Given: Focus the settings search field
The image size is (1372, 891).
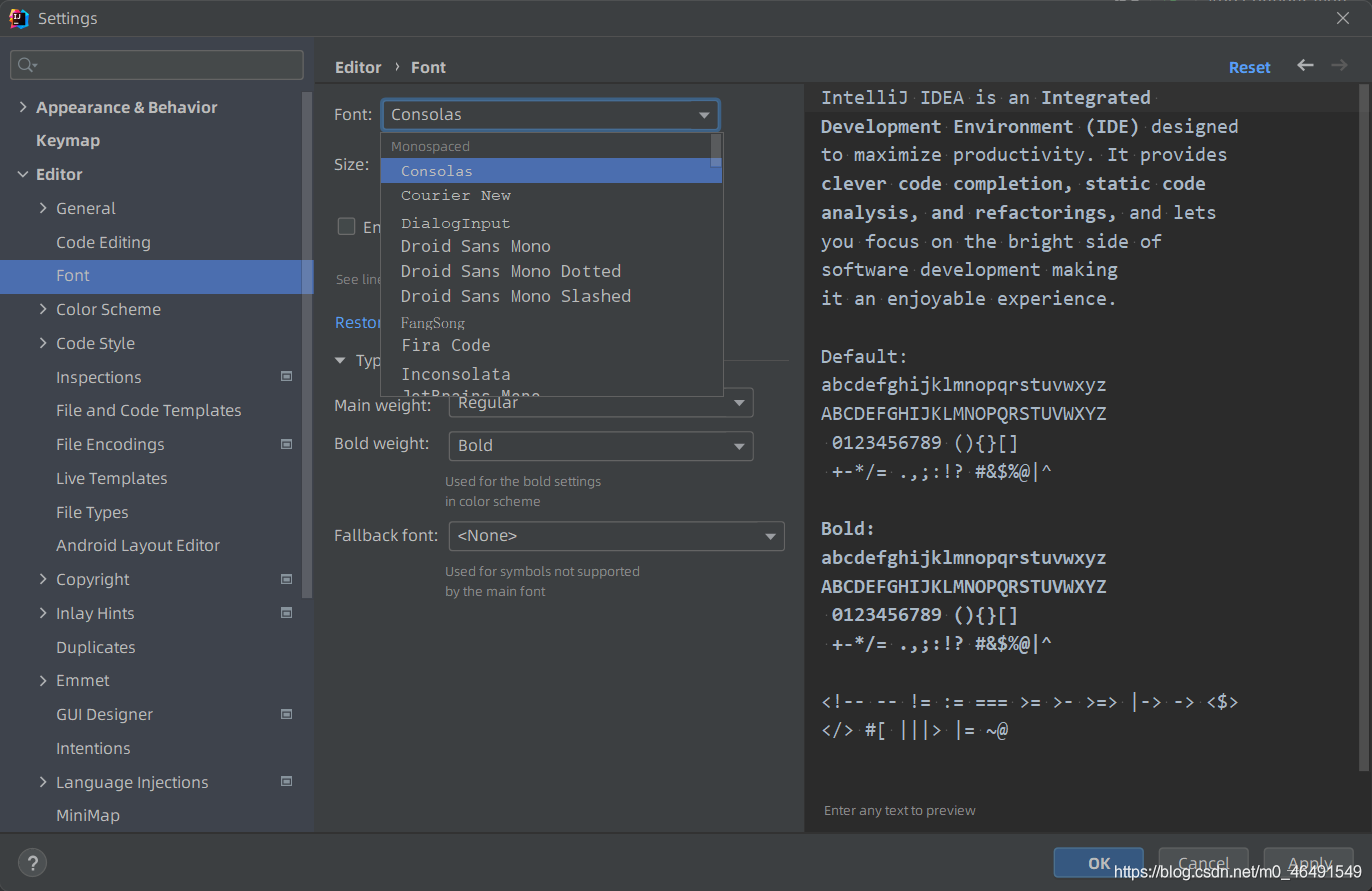Looking at the screenshot, I should [x=157, y=65].
